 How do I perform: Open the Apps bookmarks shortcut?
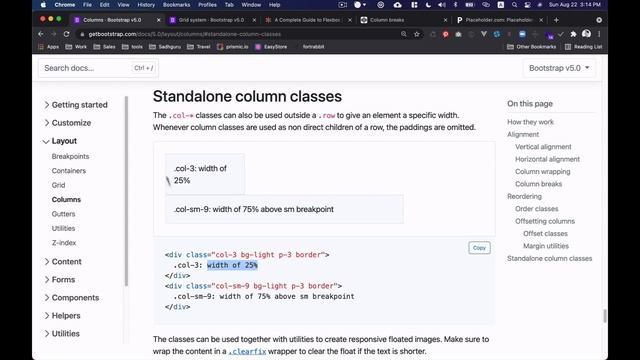49,47
